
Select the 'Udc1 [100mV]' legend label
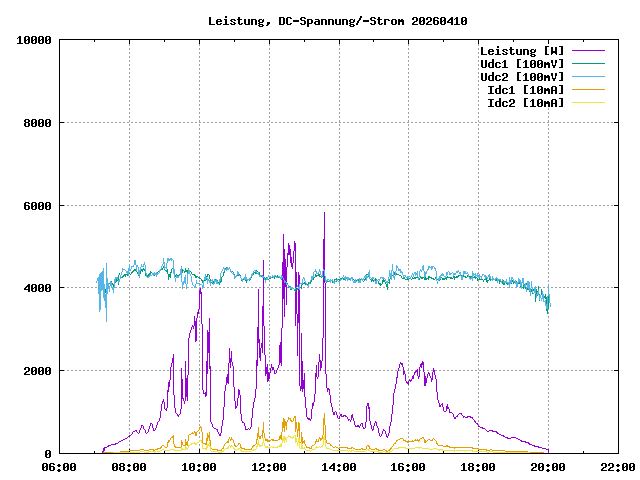521,64
